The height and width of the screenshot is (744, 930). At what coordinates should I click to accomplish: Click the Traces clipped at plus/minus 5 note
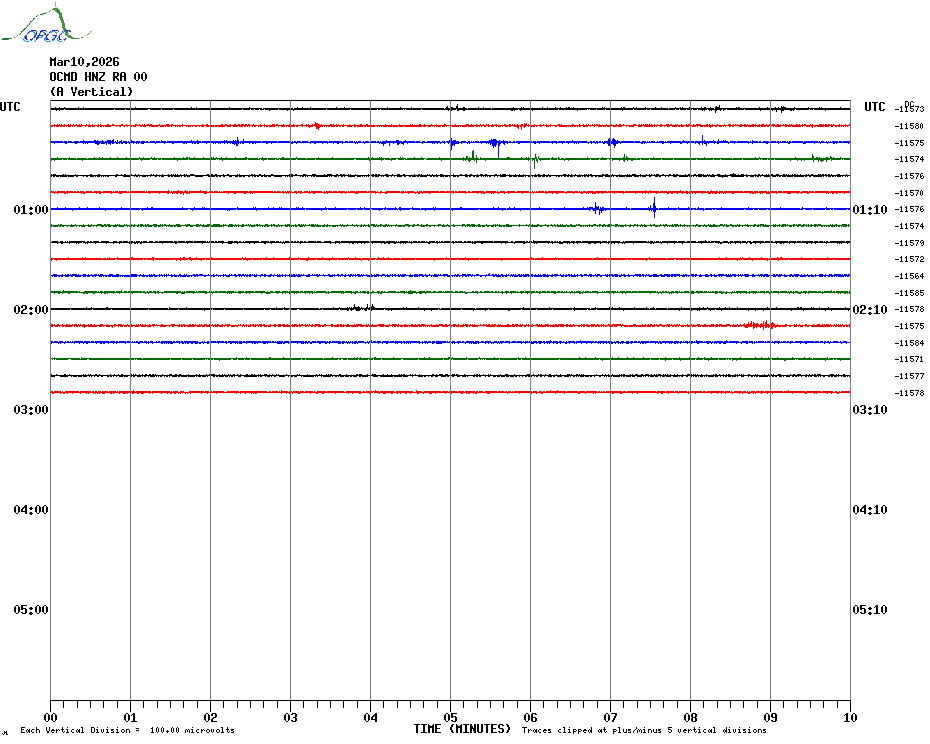point(644,730)
